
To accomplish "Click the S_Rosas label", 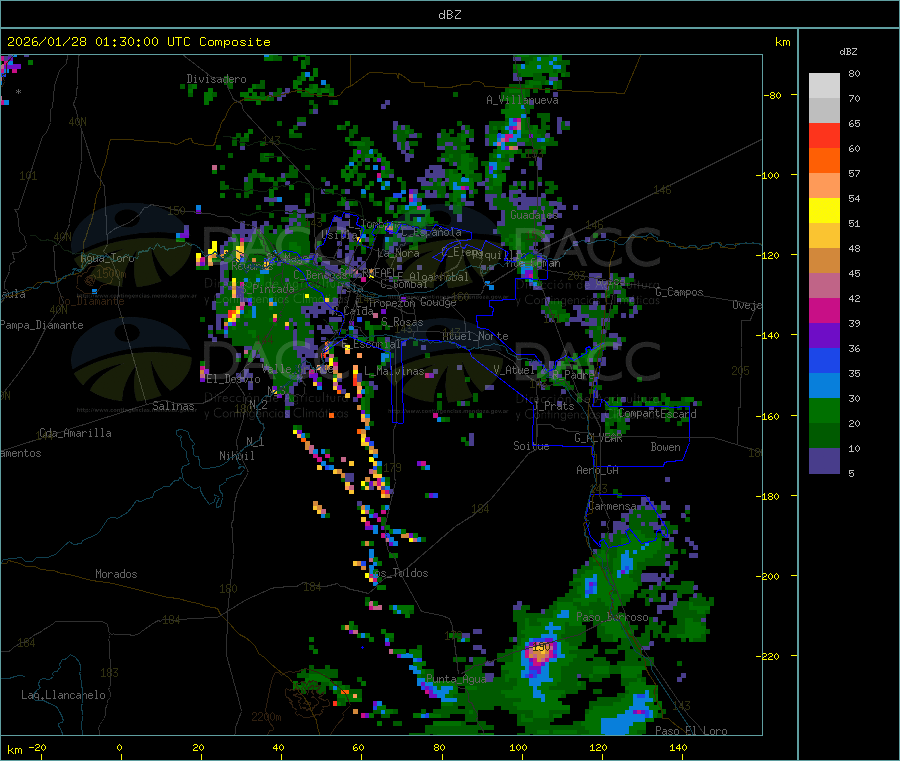I will pyautogui.click(x=402, y=323).
